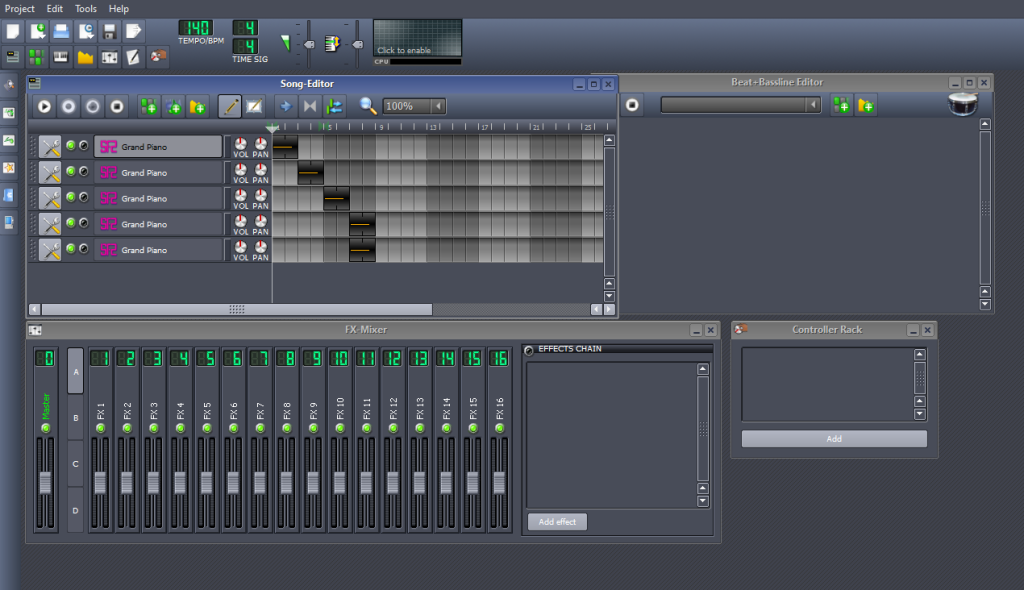Screen dimensions: 1024x590
Task: Open track settings wrench for the first Grand Piano
Action: pyautogui.click(x=49, y=147)
